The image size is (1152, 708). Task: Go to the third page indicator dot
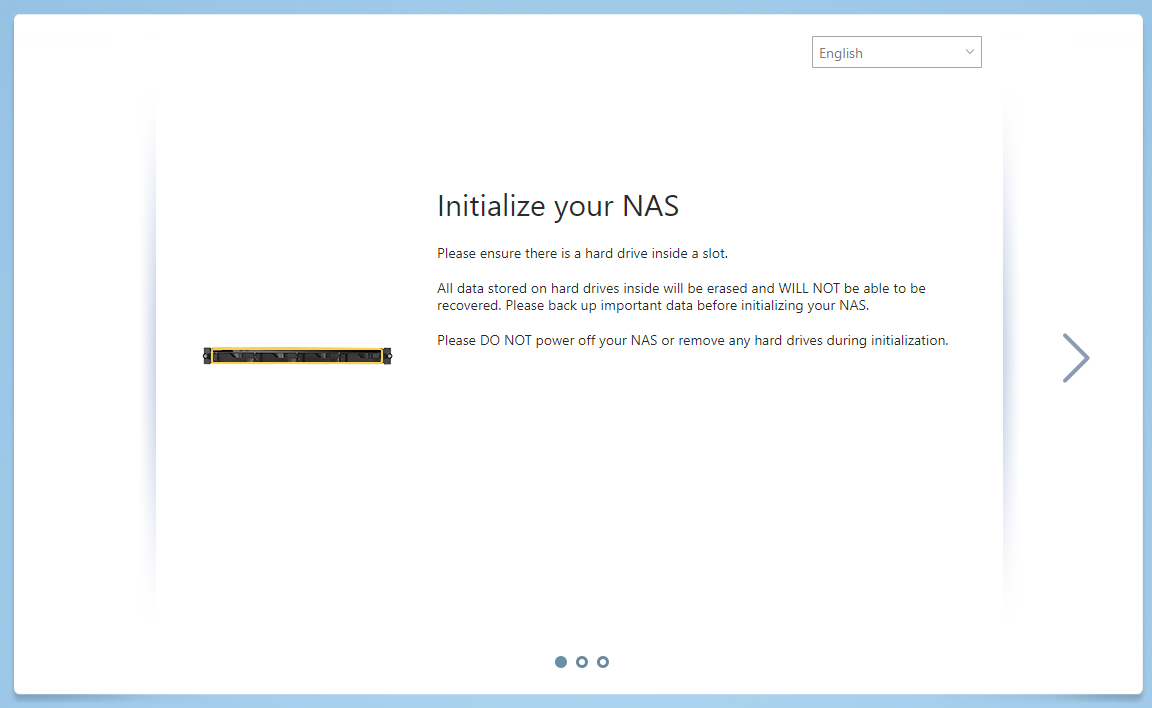pyautogui.click(x=603, y=662)
